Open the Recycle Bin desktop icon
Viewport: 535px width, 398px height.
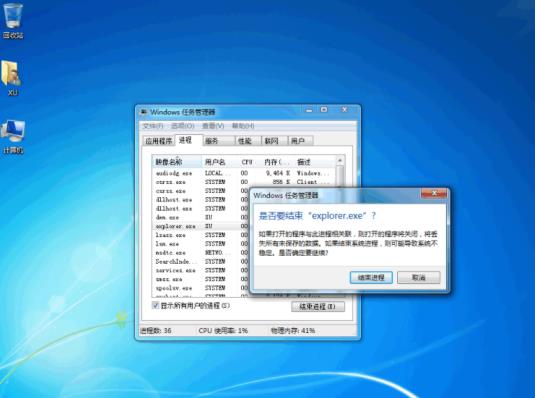(x=13, y=20)
